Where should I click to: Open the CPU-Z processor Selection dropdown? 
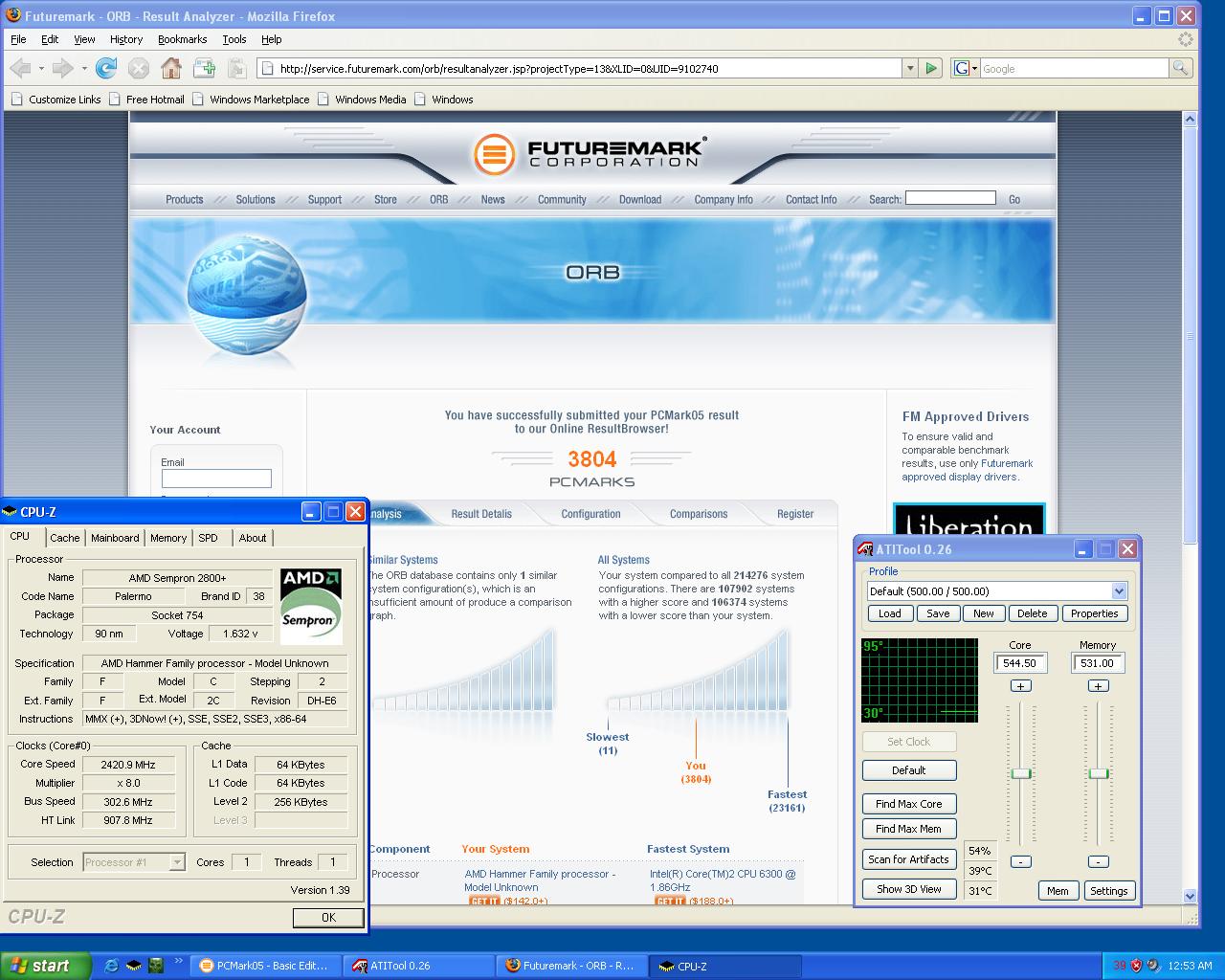(x=177, y=862)
